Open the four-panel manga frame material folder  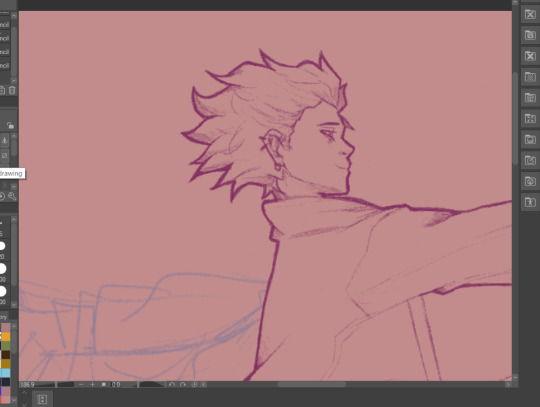(530, 119)
